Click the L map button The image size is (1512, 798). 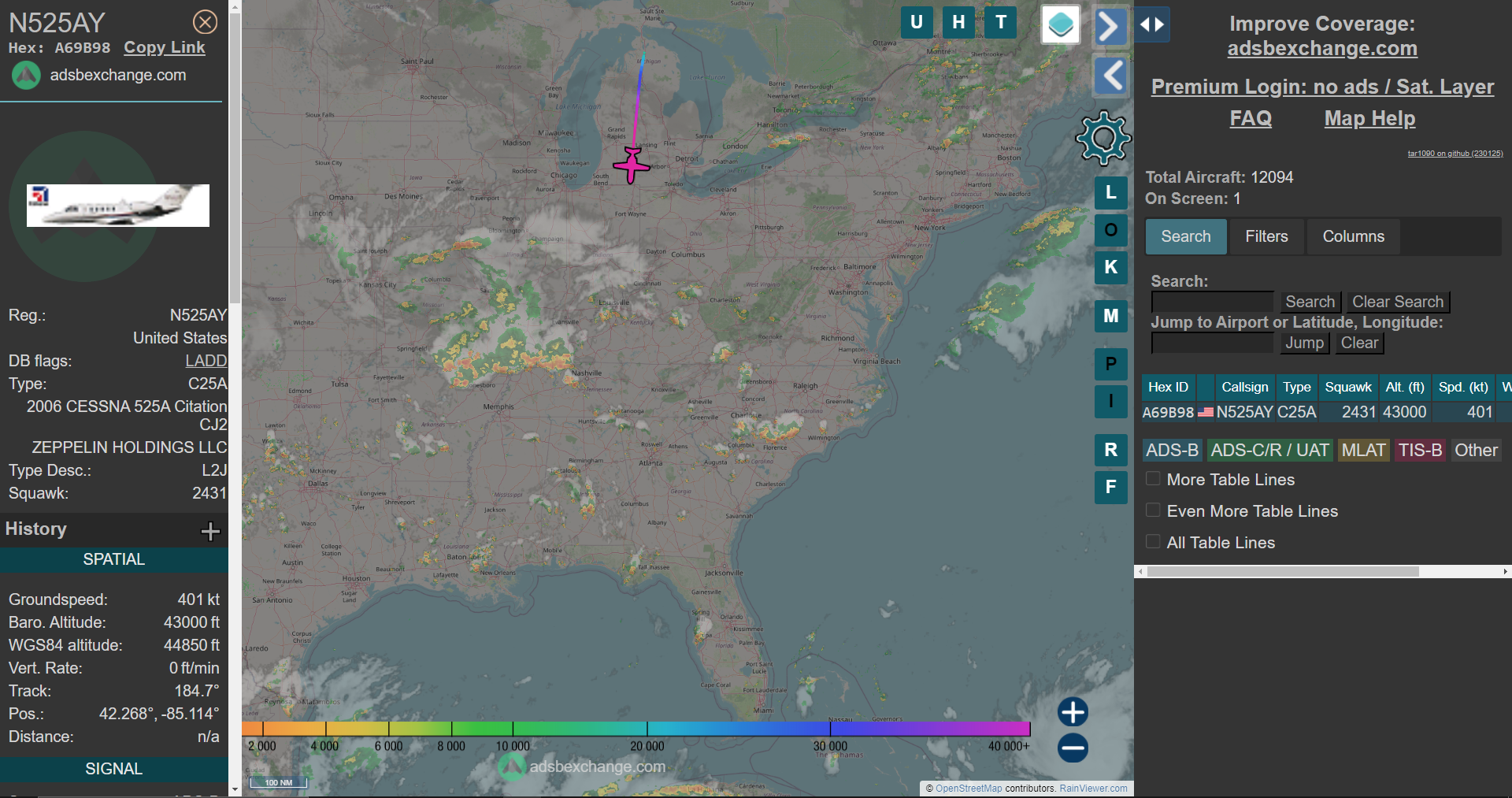[x=1110, y=192]
